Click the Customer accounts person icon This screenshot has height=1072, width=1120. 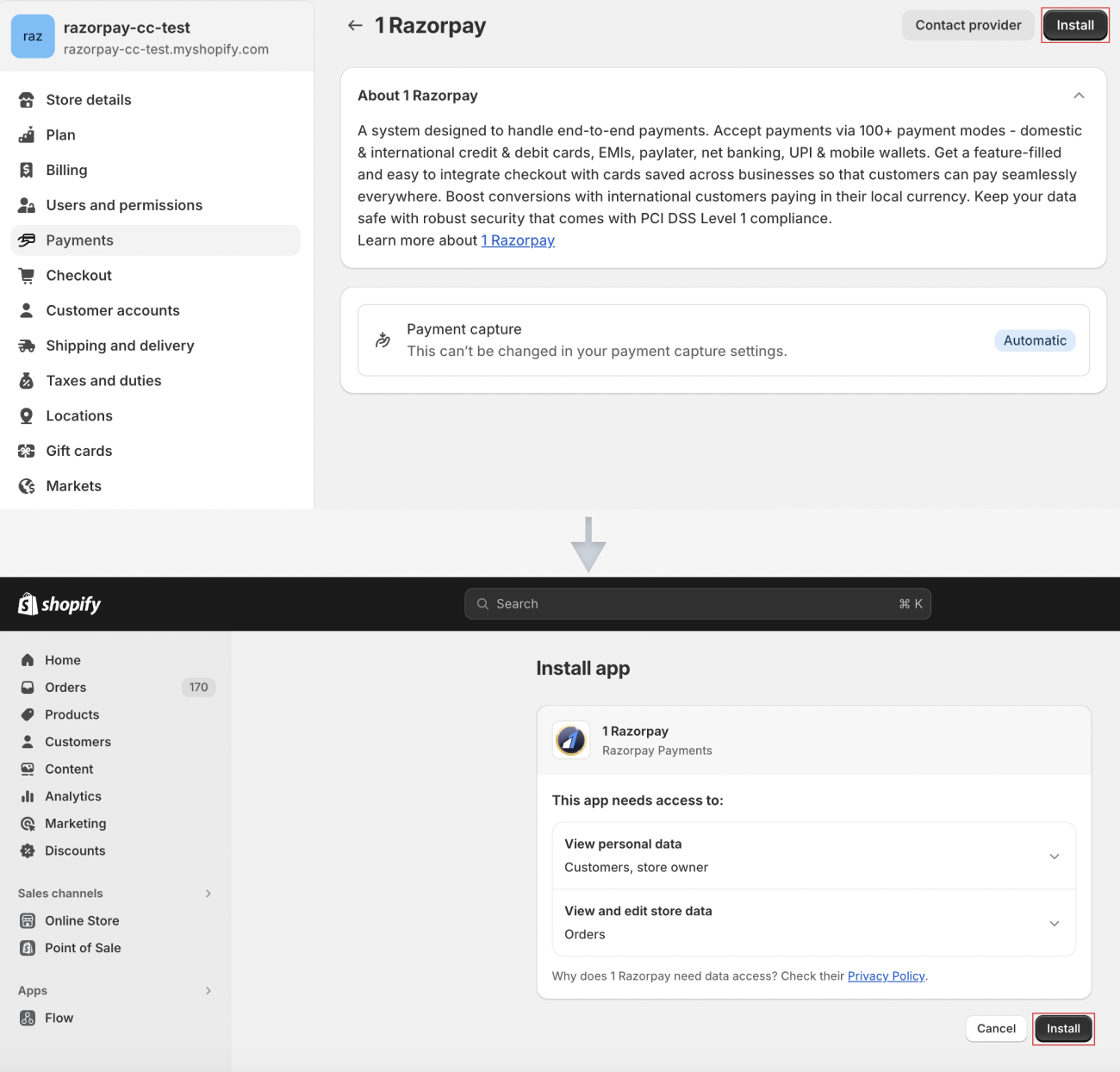(x=27, y=310)
